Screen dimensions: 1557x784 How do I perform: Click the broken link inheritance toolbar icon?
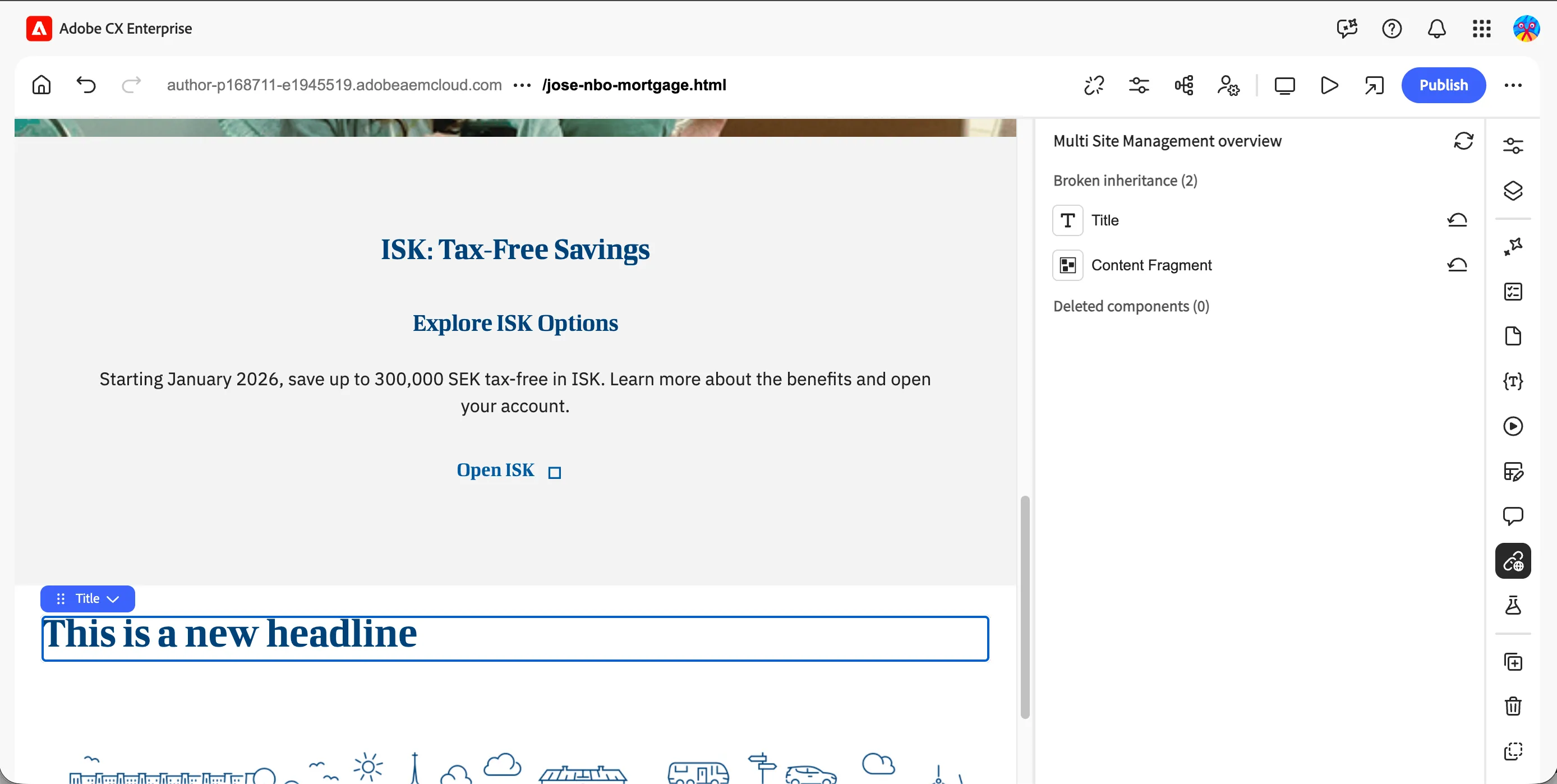point(1094,85)
